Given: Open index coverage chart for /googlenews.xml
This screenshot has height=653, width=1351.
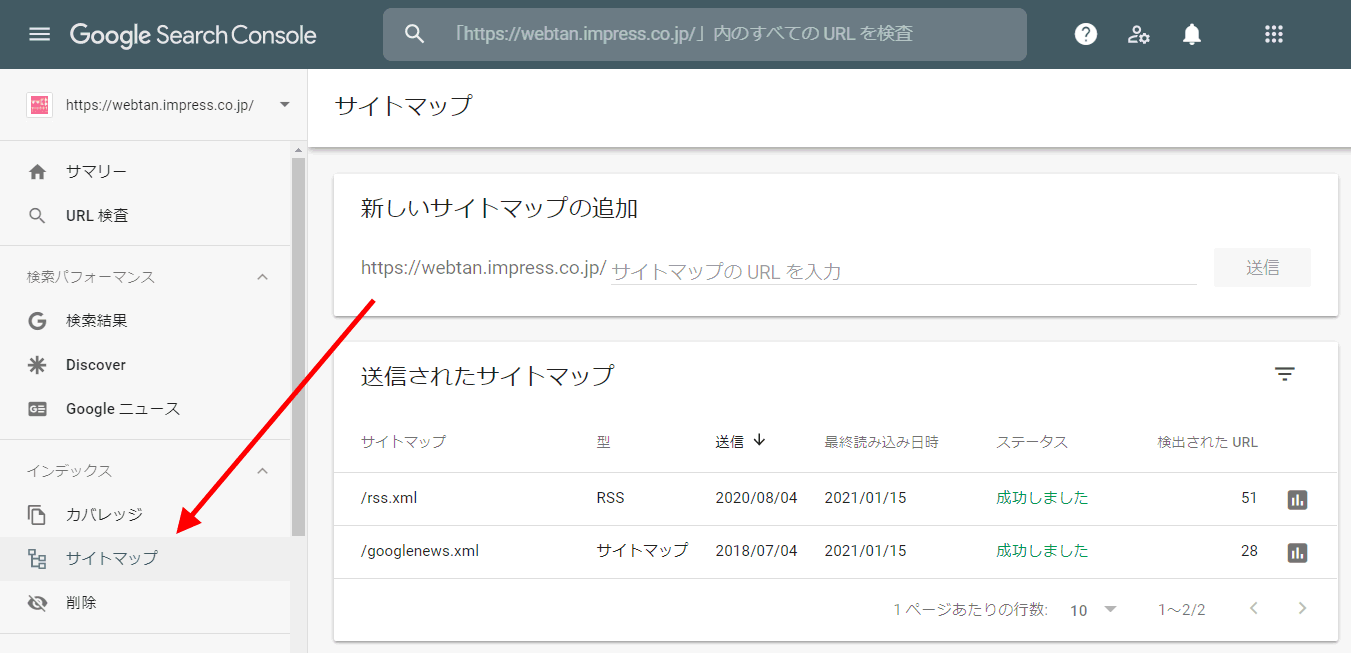Looking at the screenshot, I should (1297, 552).
